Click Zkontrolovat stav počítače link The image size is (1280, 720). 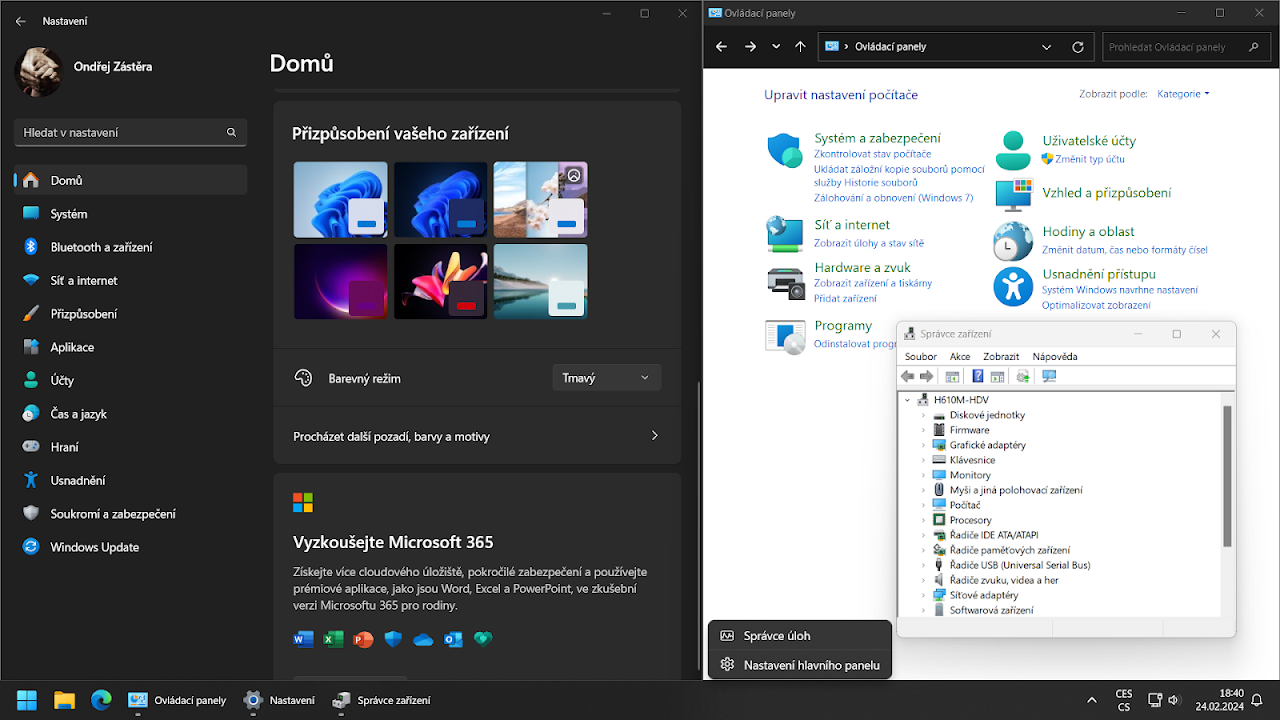[872, 154]
